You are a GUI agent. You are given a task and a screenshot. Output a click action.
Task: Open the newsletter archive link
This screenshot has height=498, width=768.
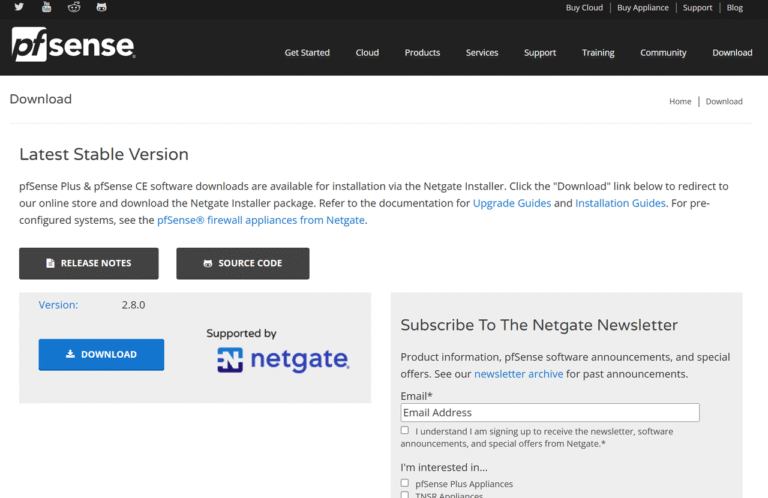tap(518, 374)
